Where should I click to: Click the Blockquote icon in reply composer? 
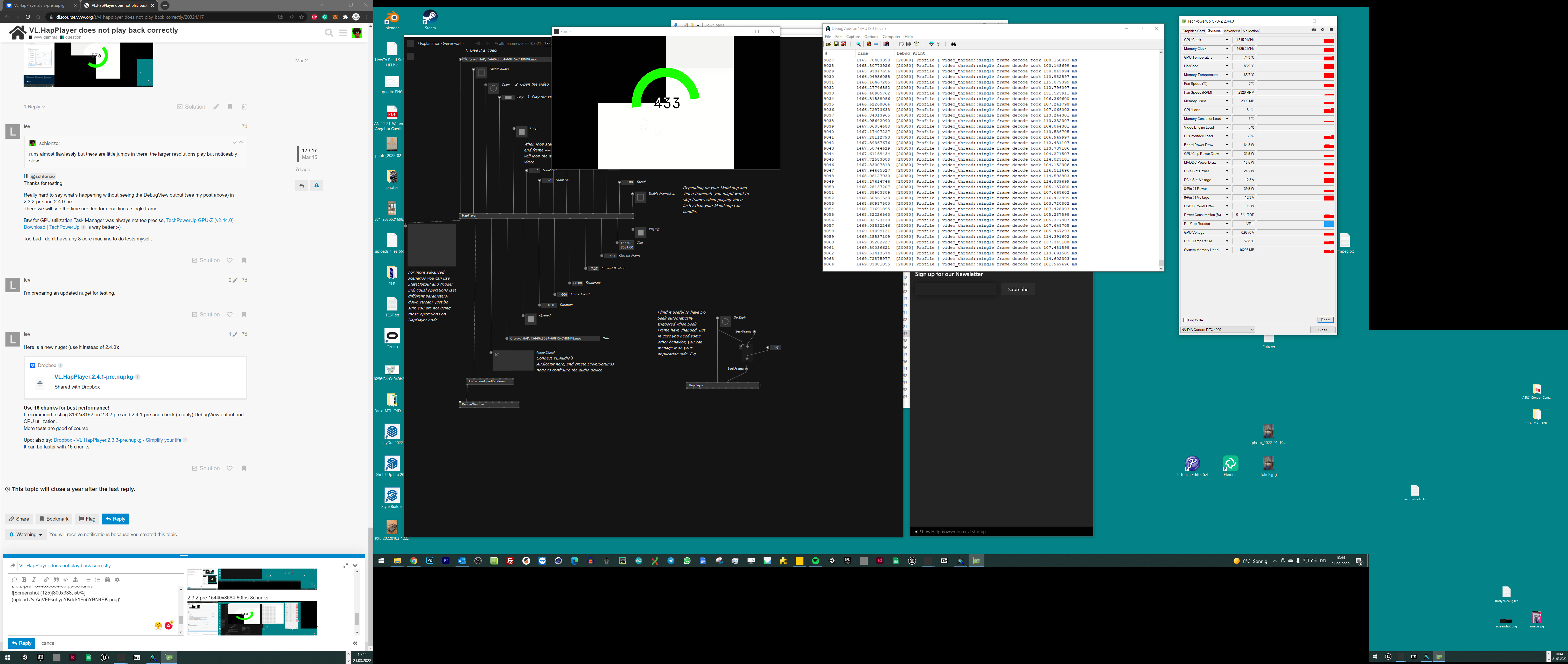(x=56, y=580)
